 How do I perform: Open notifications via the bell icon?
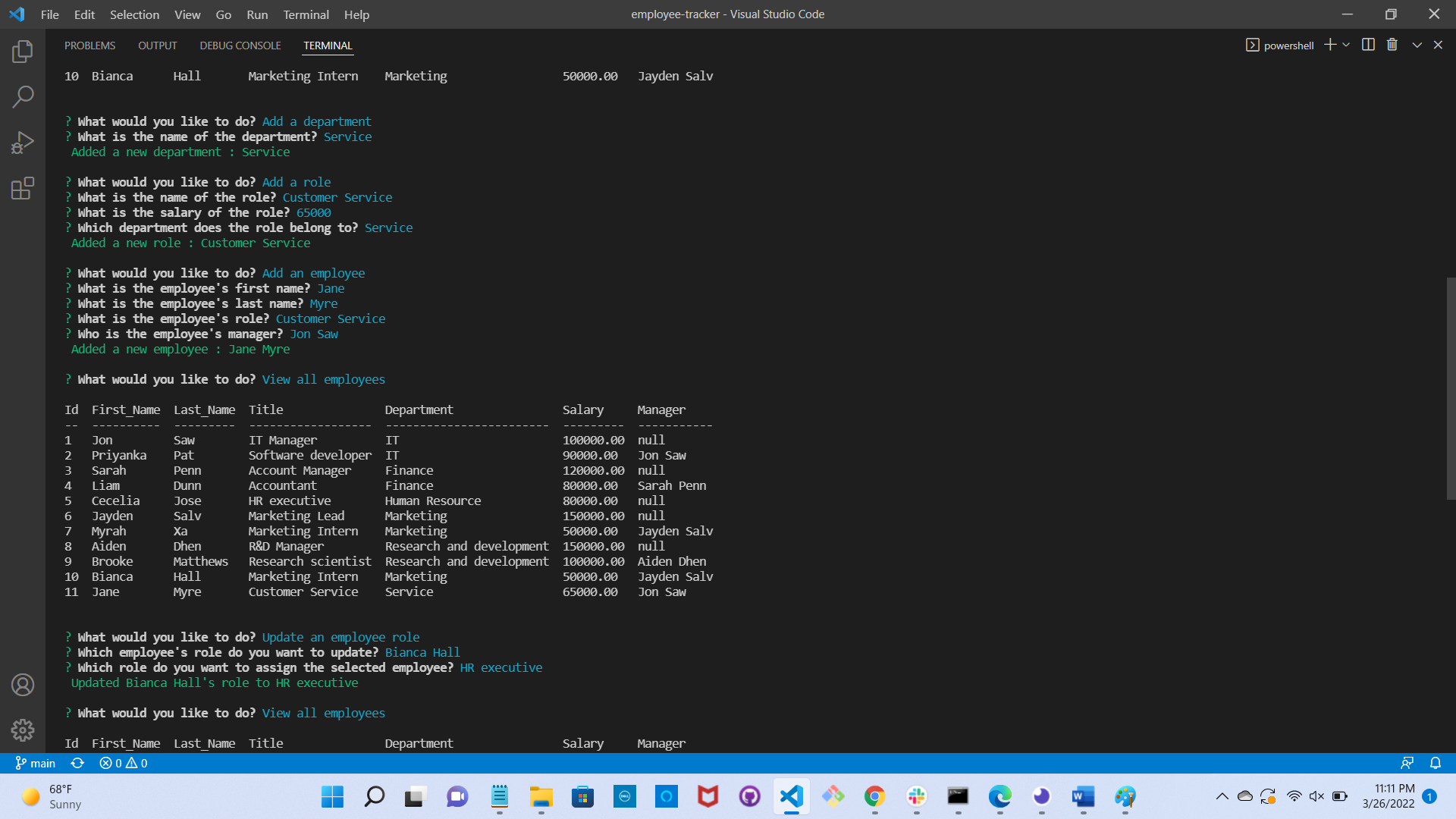click(1436, 763)
